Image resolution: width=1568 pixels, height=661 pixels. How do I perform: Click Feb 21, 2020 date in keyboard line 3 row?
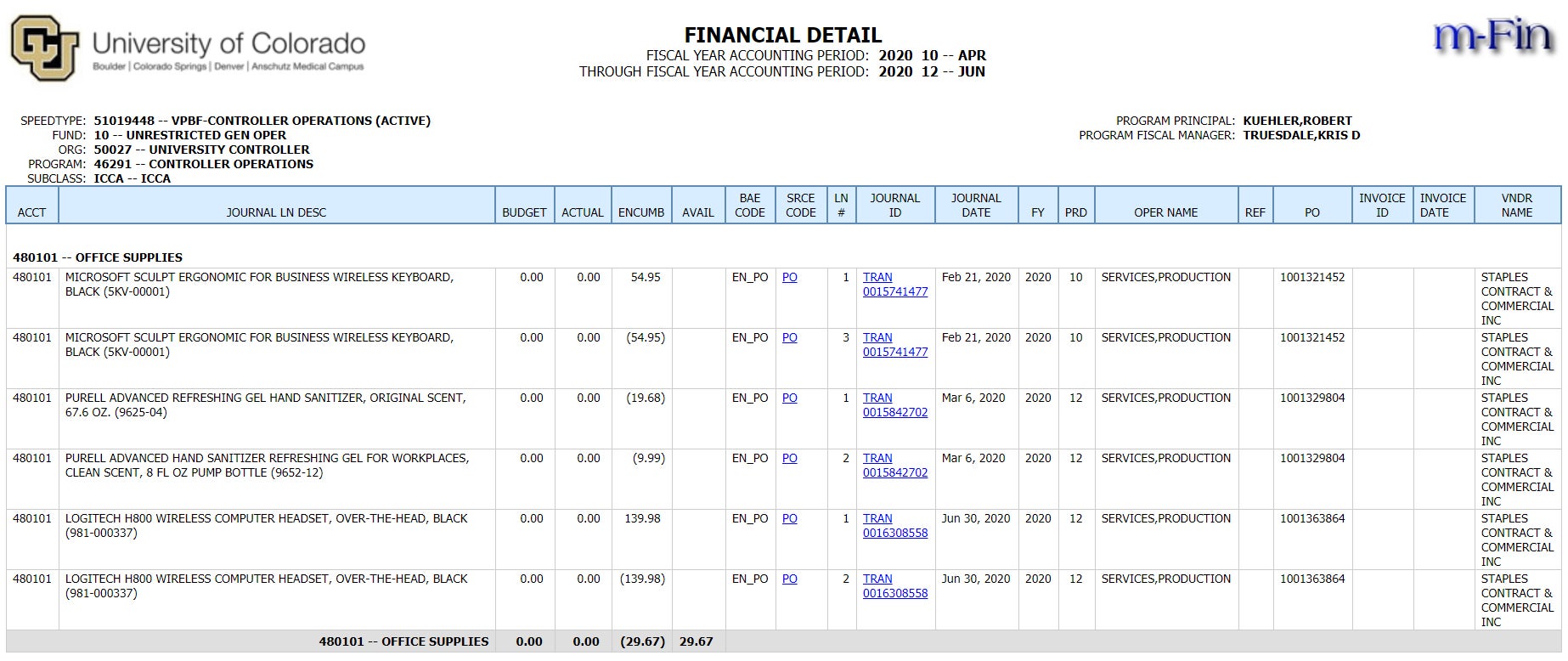(976, 337)
